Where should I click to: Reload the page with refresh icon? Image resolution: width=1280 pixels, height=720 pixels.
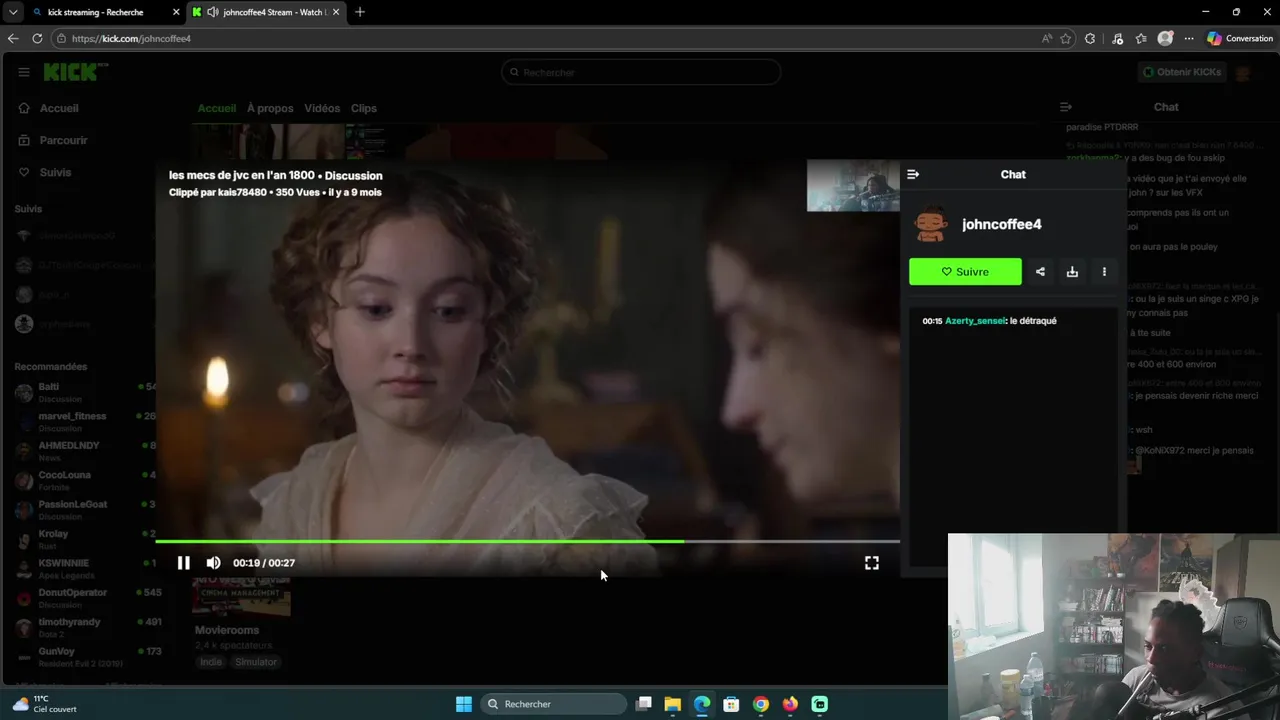[37, 38]
